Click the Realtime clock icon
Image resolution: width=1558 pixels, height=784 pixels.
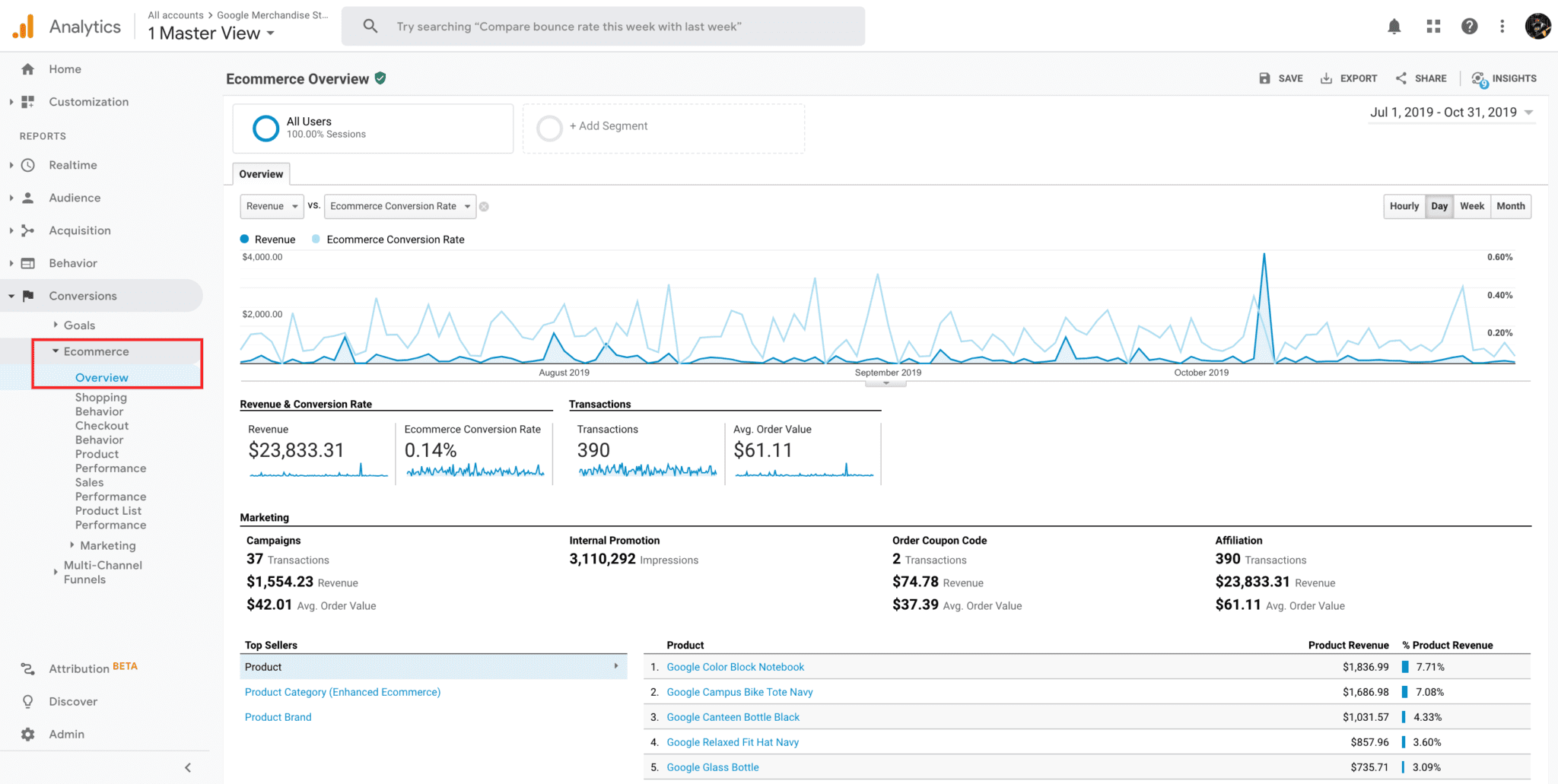(28, 165)
